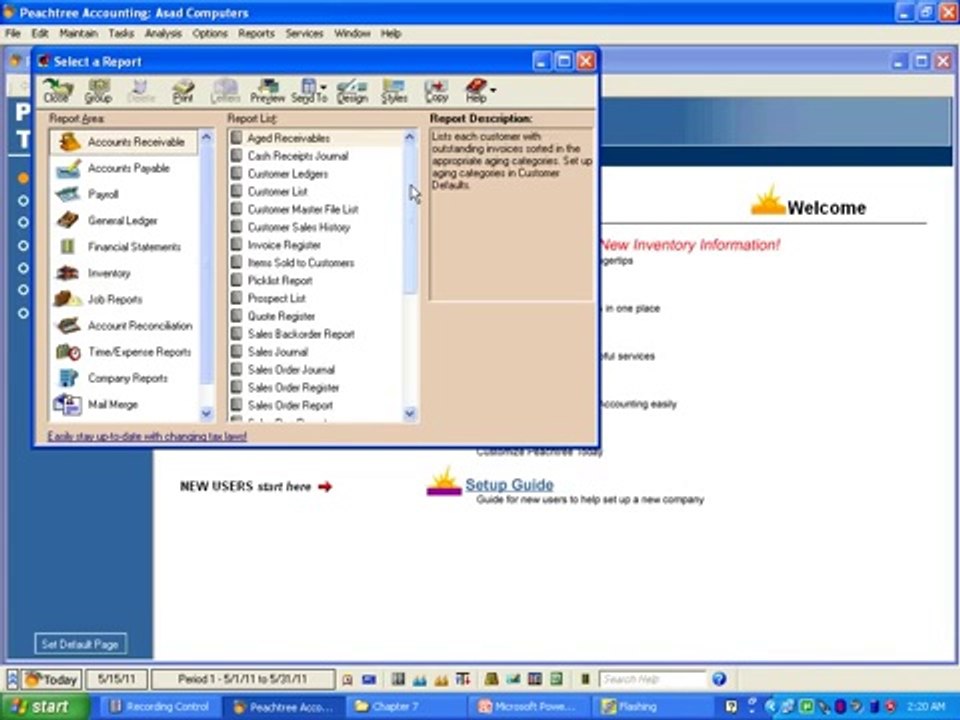This screenshot has width=960, height=720.
Task: Click Report List scroll up arrow
Action: point(410,137)
